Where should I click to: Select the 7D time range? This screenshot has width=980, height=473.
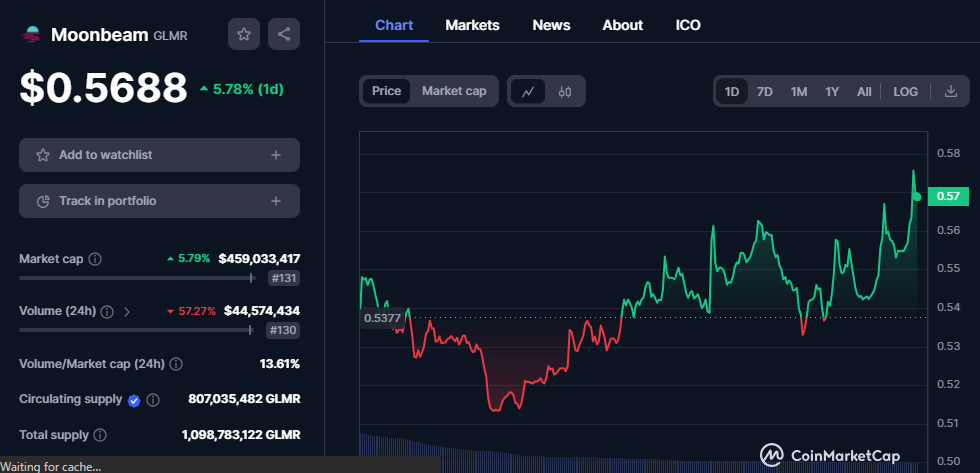click(x=764, y=92)
